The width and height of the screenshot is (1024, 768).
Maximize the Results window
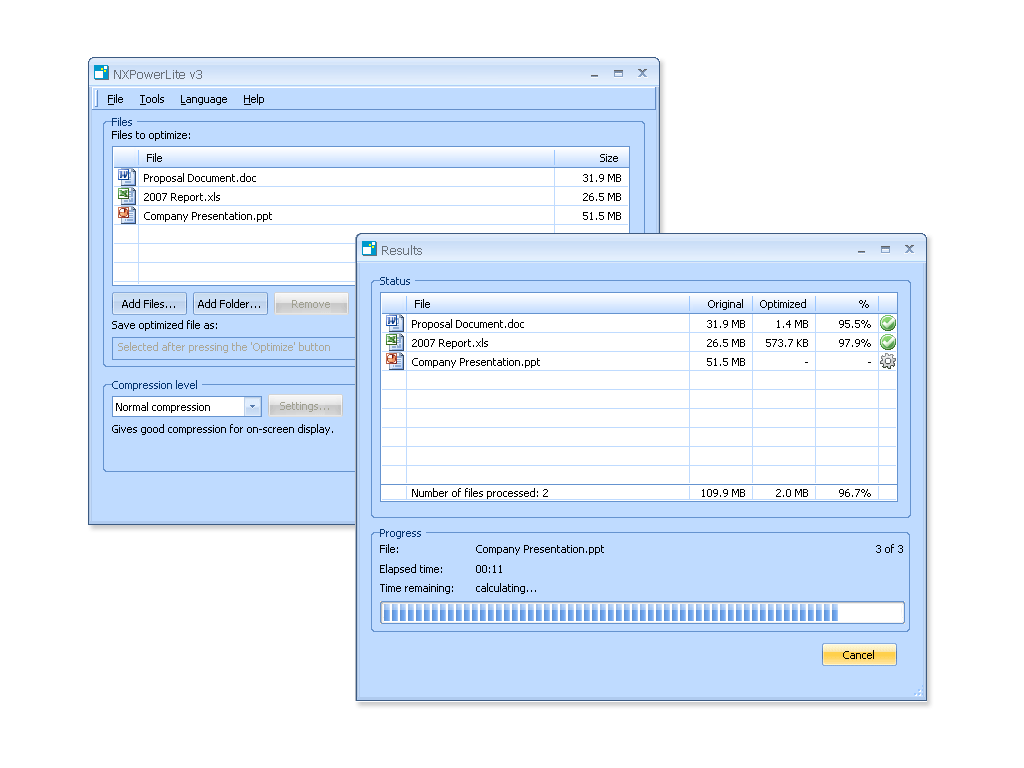tap(885, 249)
